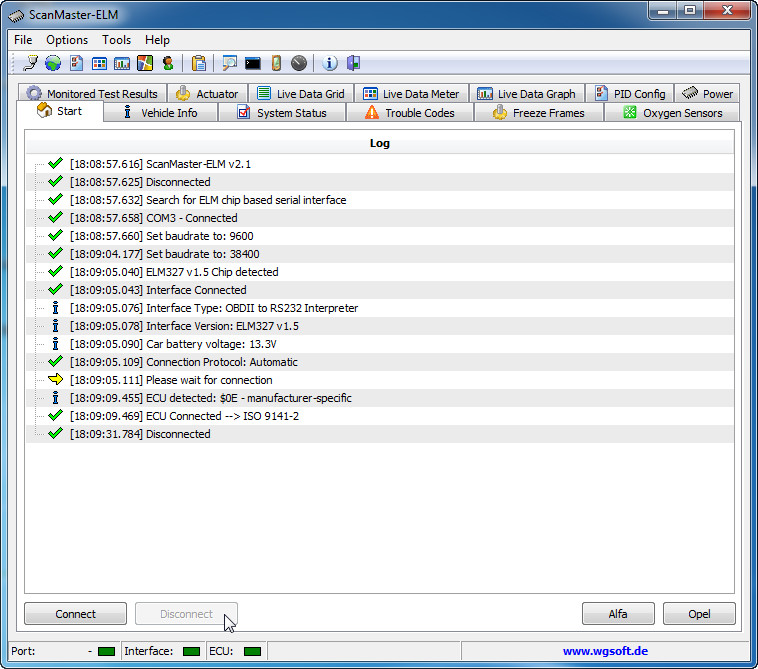The image size is (758, 669).
Task: Go to the Vehicle Info tab
Action: click(x=160, y=113)
